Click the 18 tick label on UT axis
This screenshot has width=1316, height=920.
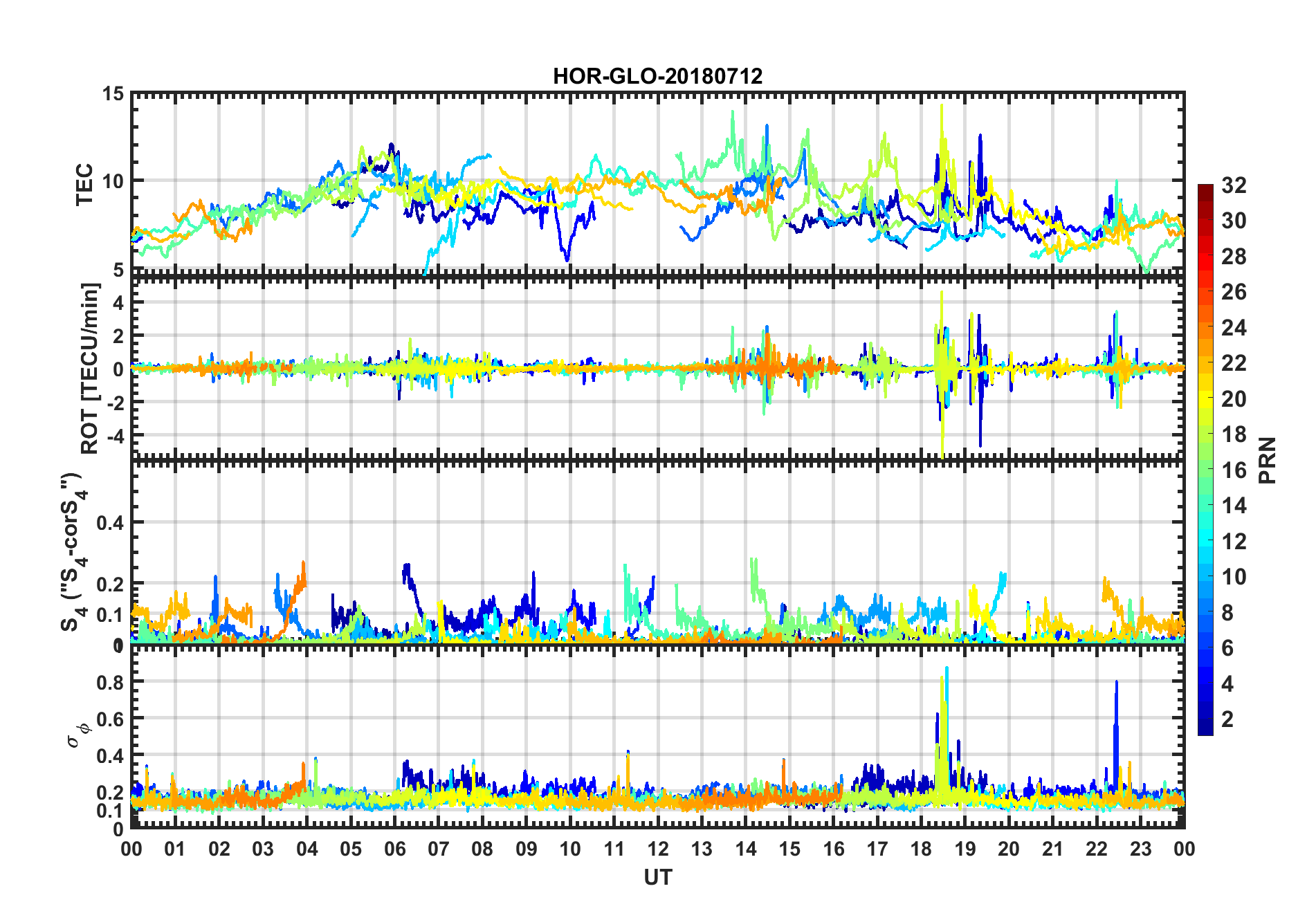pos(921,848)
